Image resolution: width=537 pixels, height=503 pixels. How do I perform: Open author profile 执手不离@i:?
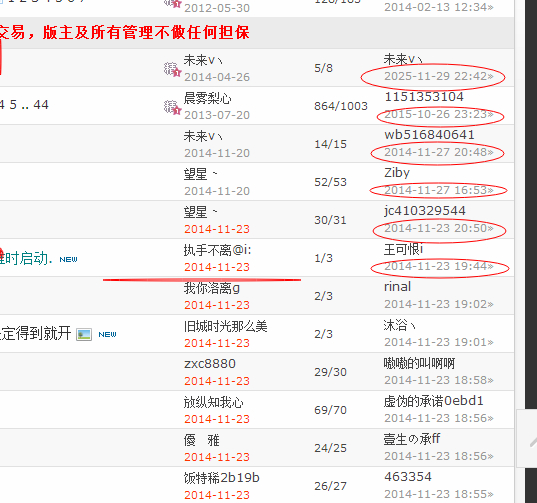[217, 250]
